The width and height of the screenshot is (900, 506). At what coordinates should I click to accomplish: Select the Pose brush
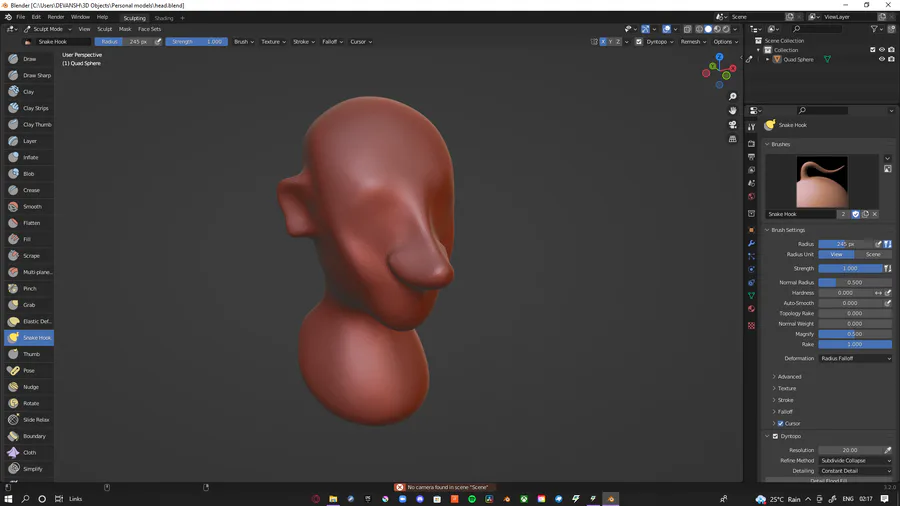(x=29, y=371)
